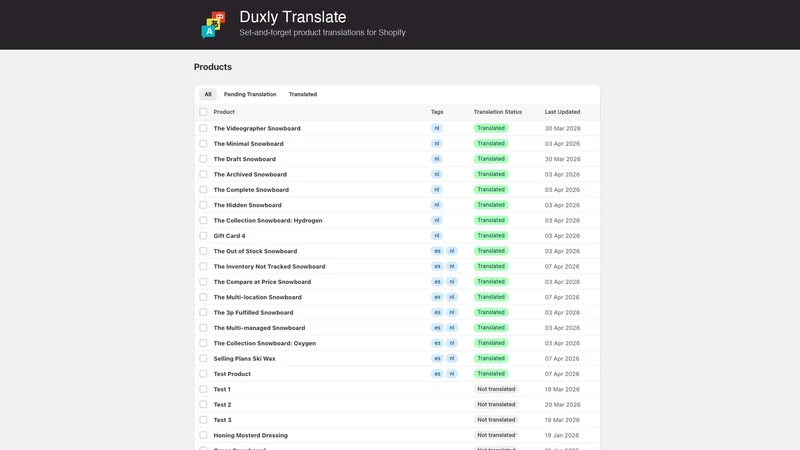This screenshot has width=800, height=450.
Task: Click Translated badge on The Draft Snowboard
Action: point(491,159)
